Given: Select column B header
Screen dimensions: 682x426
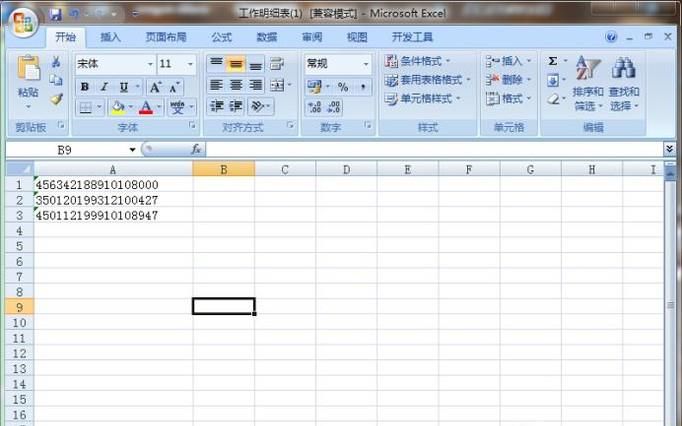Looking at the screenshot, I should click(x=224, y=169).
